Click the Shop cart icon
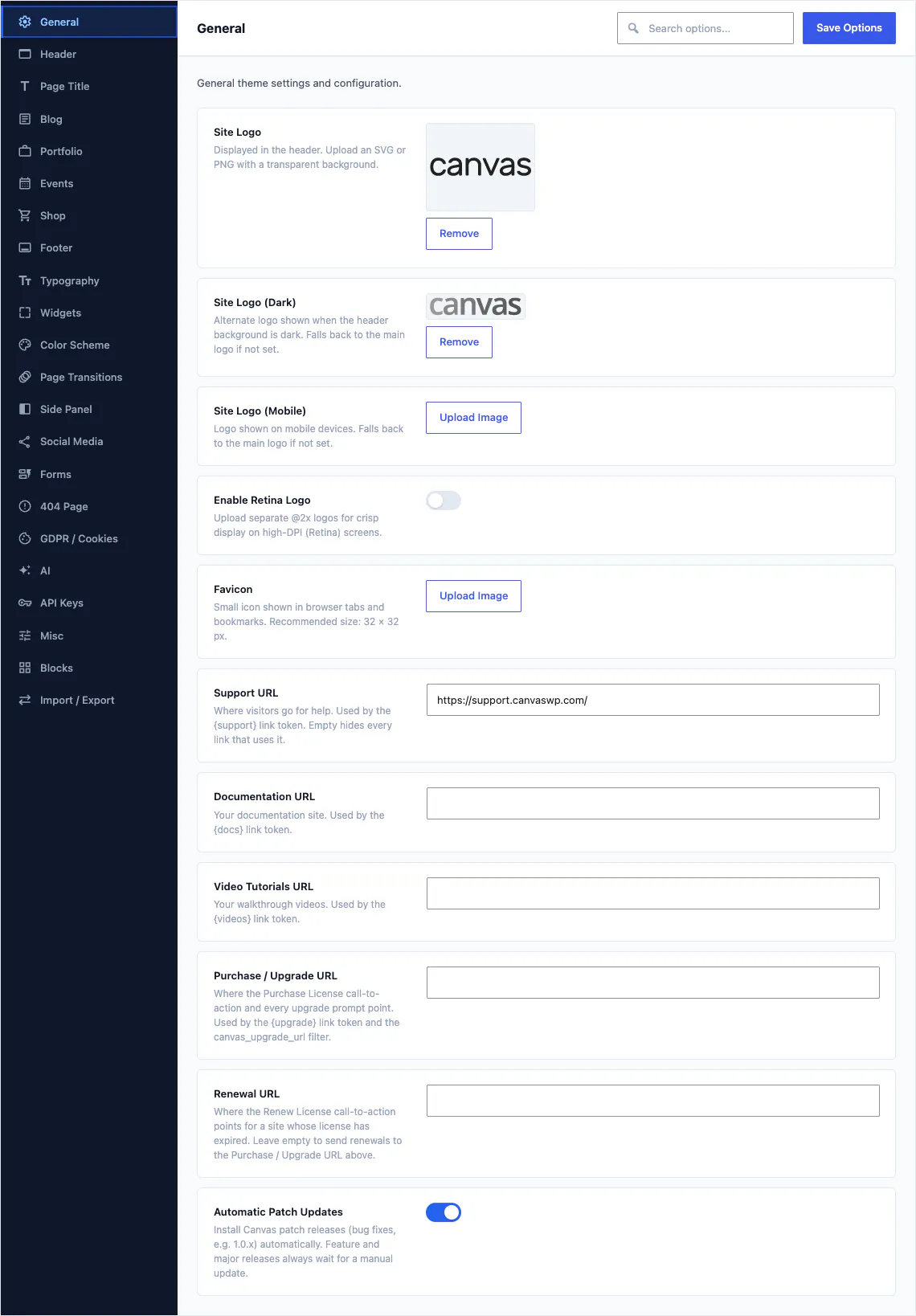Image resolution: width=916 pixels, height=1316 pixels. [x=25, y=215]
